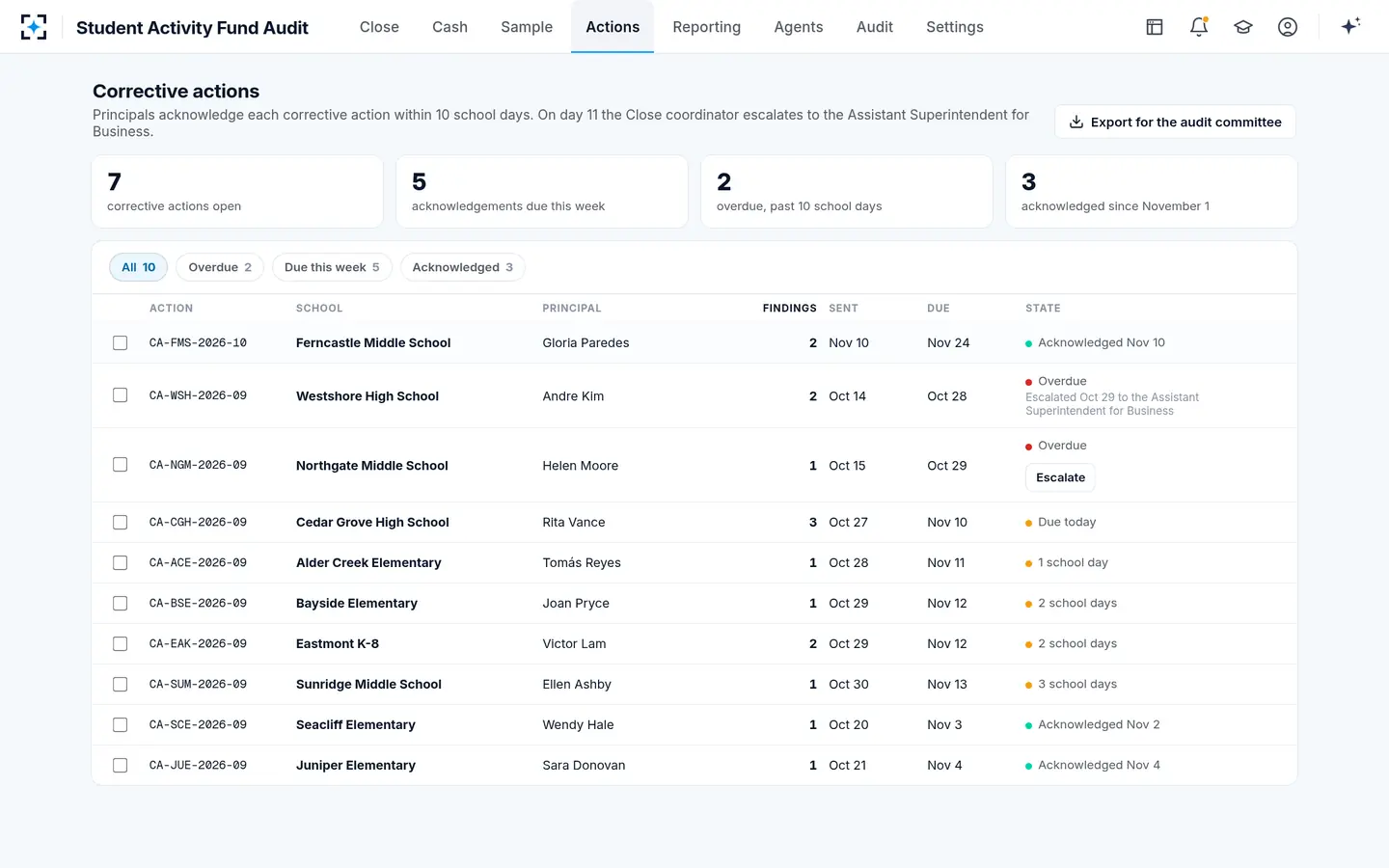Select the Ferncastle Middle School checkbox
Viewport: 1389px width, 868px height.
coord(121,343)
